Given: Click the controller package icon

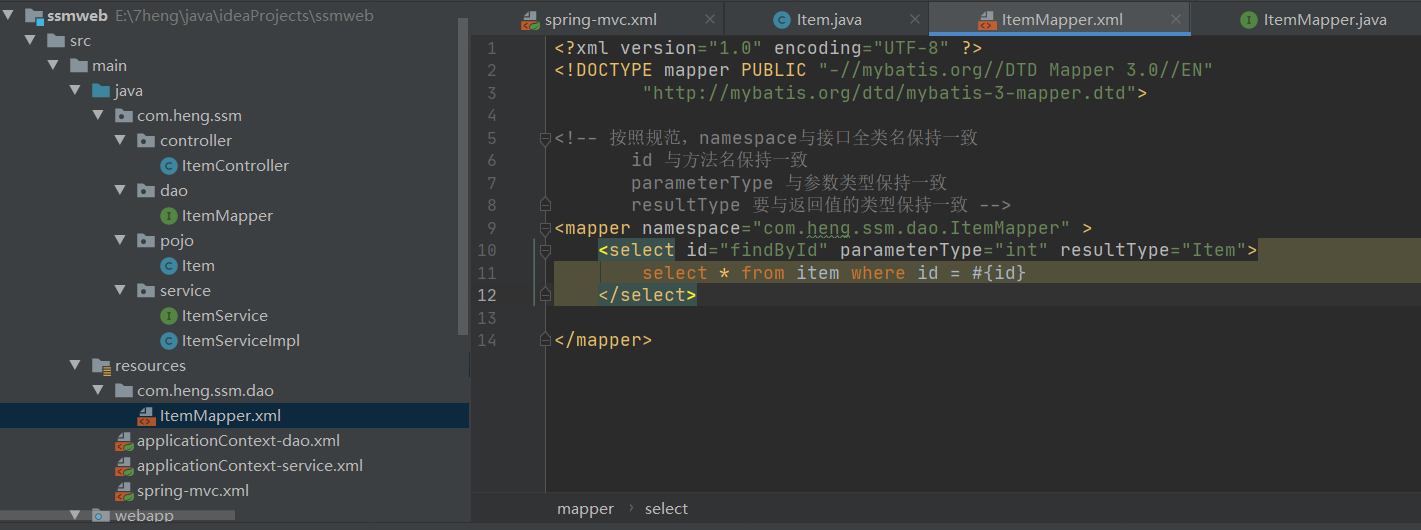Looking at the screenshot, I should (x=146, y=141).
